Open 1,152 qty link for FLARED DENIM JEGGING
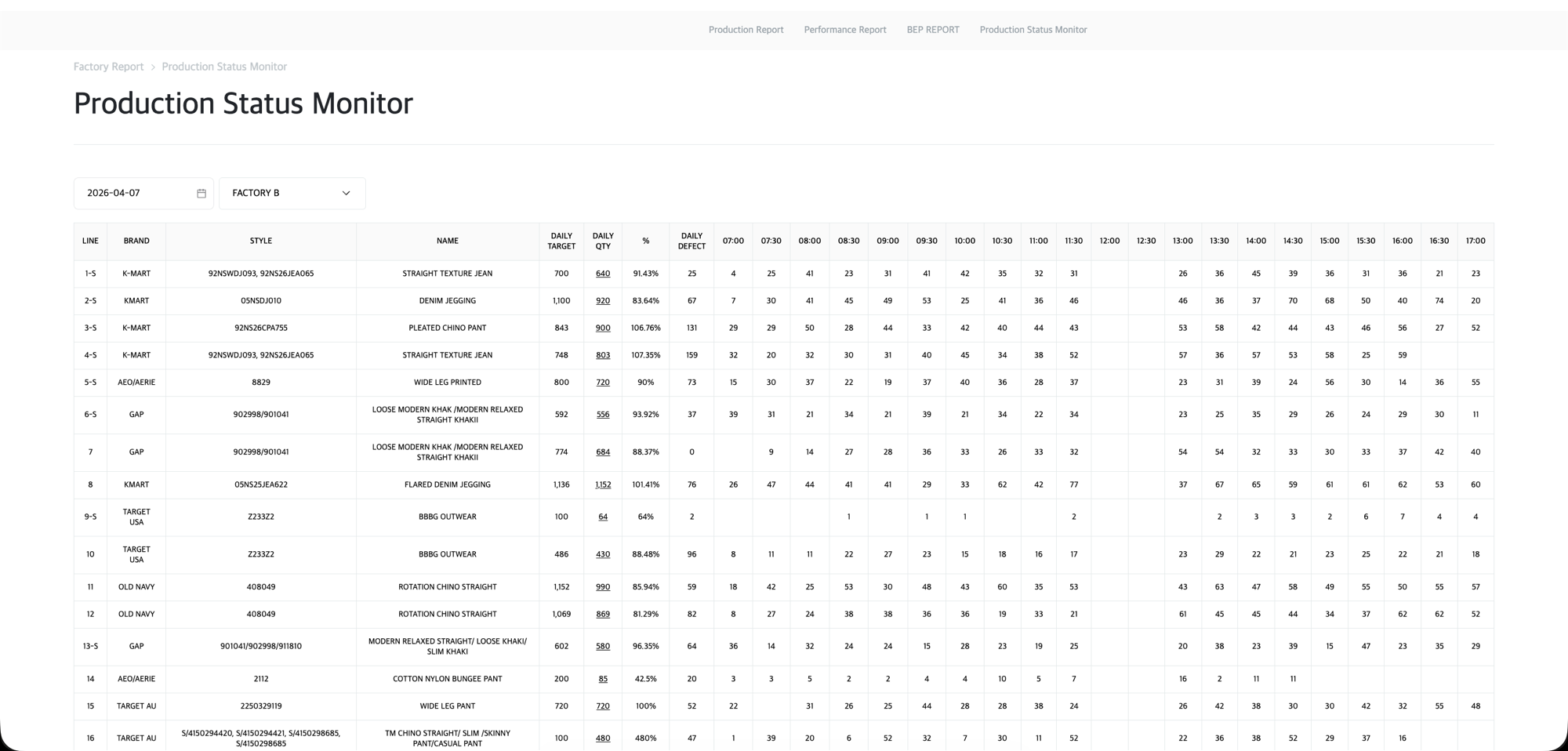 [602, 484]
